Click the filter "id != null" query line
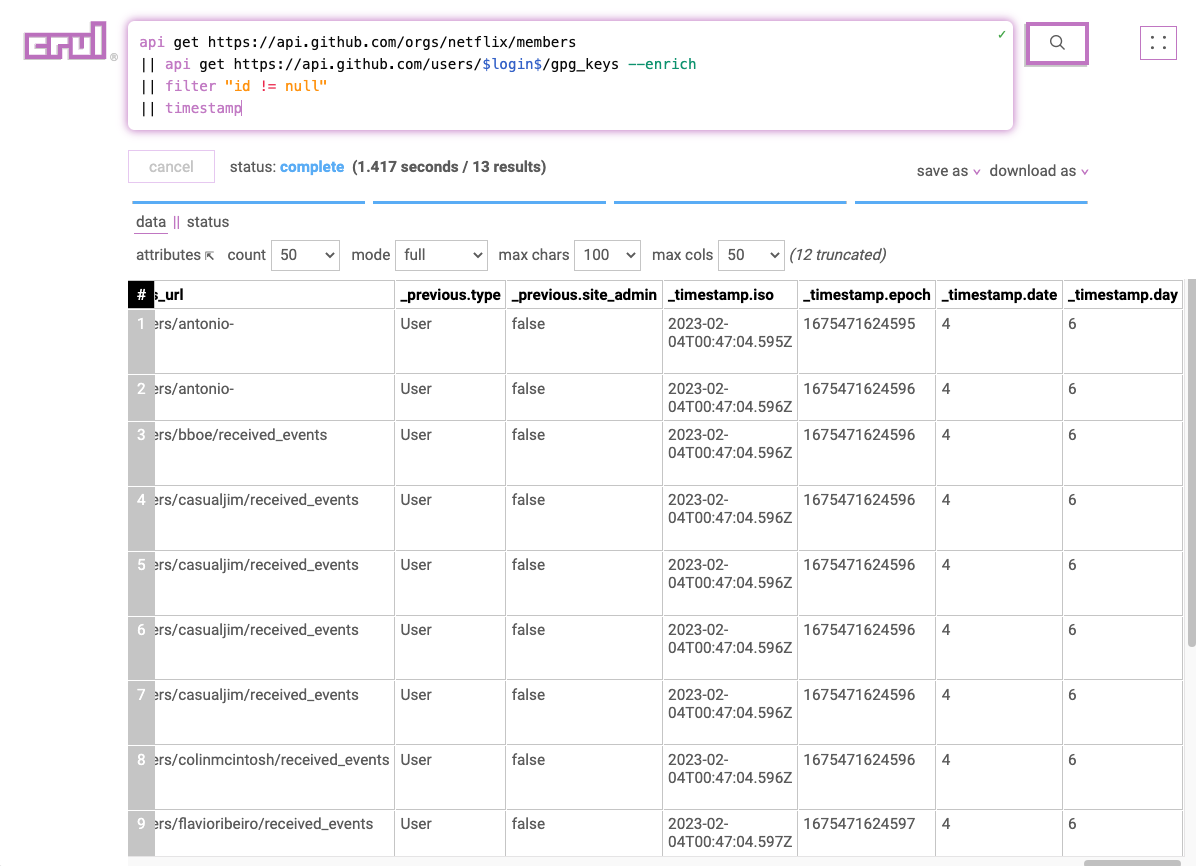Viewport: 1196px width, 866px height. pos(246,86)
